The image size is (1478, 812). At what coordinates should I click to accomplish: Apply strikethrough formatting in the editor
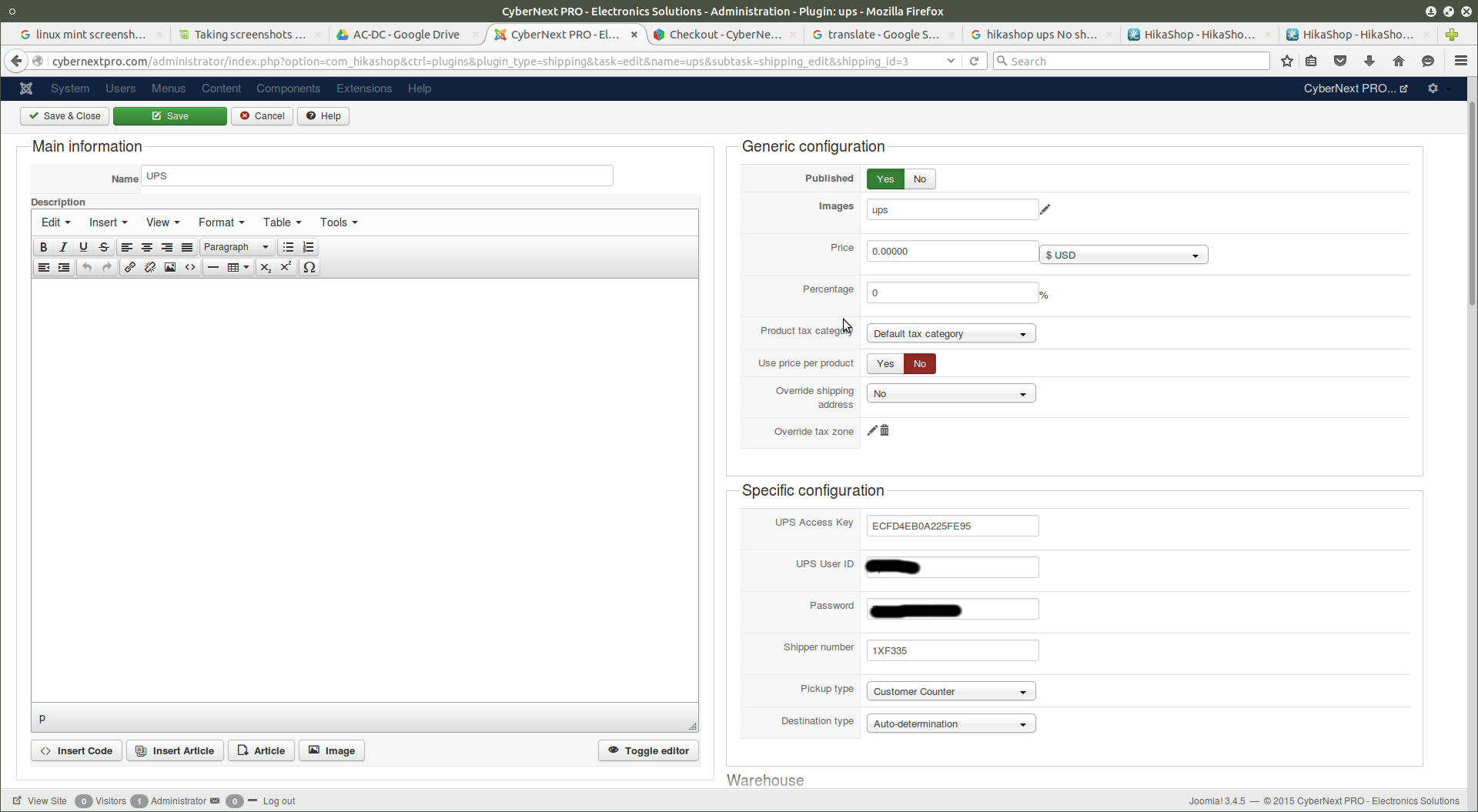(x=104, y=247)
